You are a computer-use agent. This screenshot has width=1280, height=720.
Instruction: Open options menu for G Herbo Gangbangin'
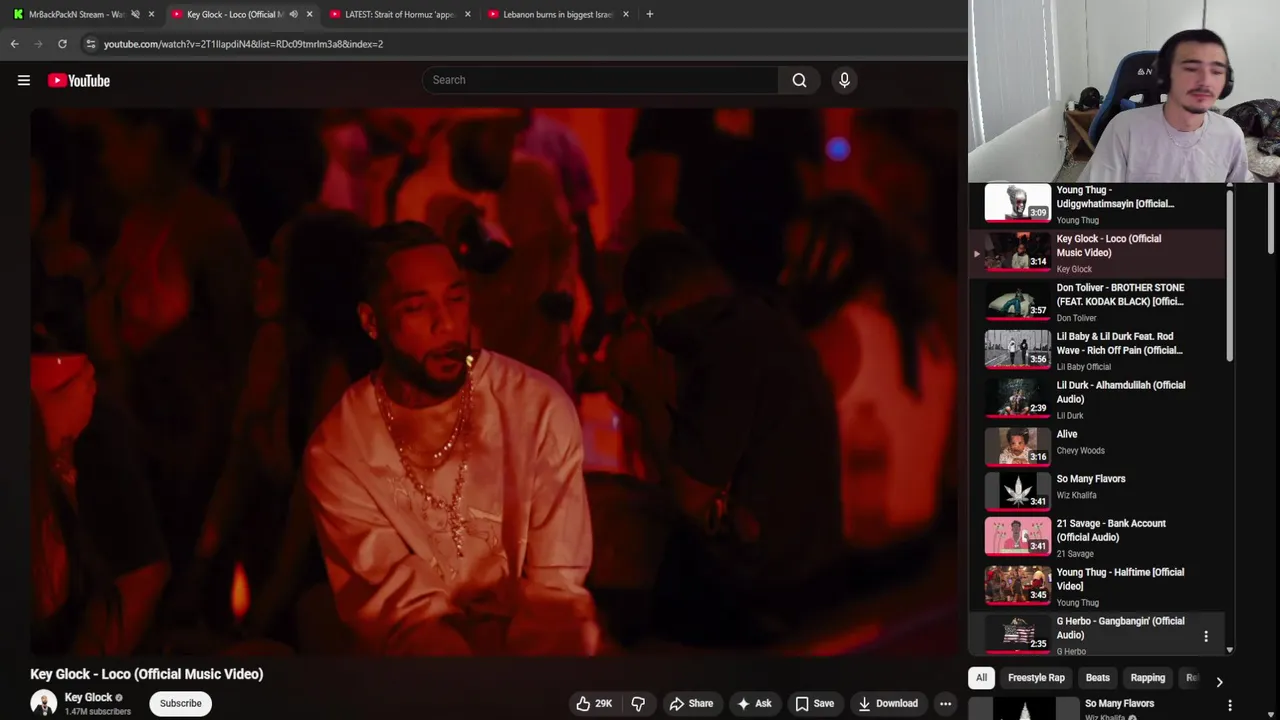tap(1206, 636)
